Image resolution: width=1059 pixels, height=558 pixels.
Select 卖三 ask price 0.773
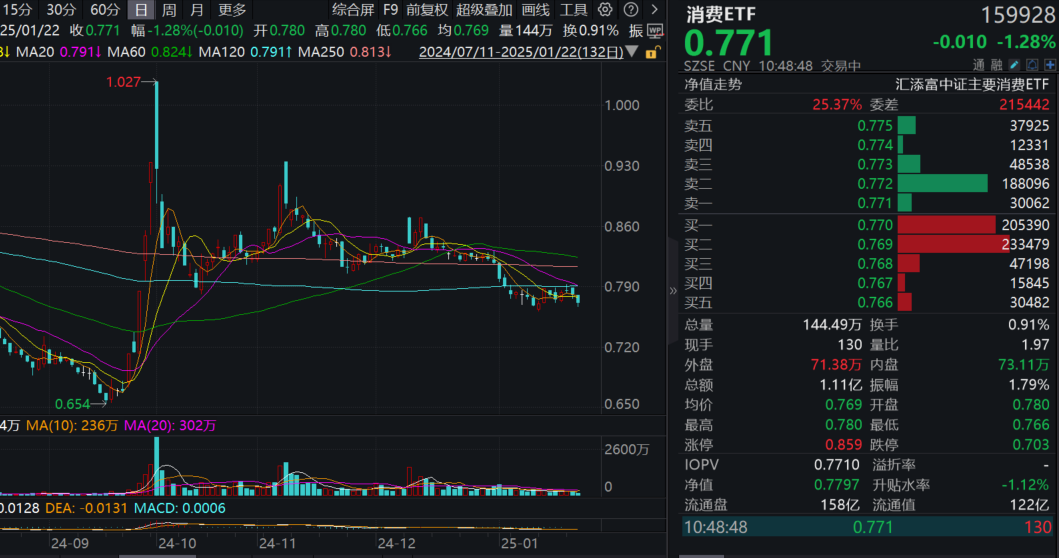(875, 164)
